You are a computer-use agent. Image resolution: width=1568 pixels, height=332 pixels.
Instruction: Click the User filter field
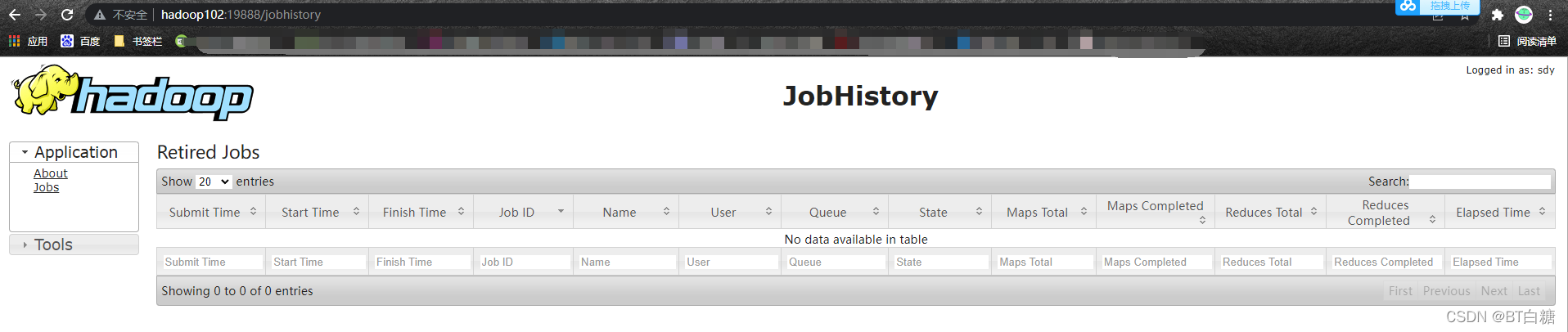[731, 262]
